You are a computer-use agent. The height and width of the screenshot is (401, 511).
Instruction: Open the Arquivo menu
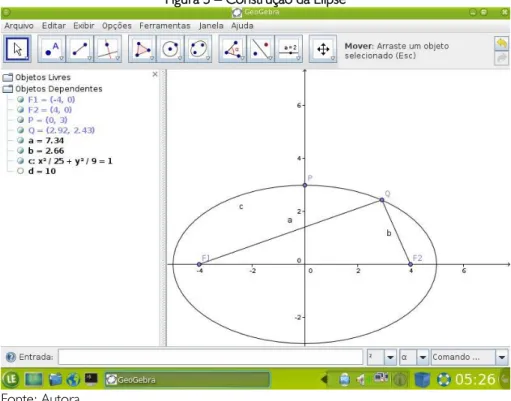pos(19,26)
